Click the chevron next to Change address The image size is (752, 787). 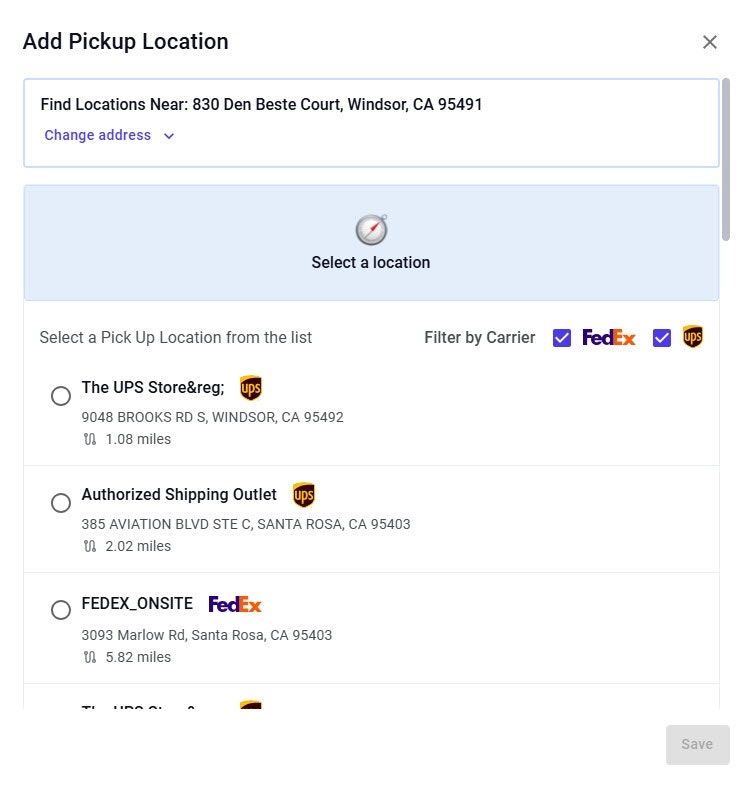click(169, 136)
